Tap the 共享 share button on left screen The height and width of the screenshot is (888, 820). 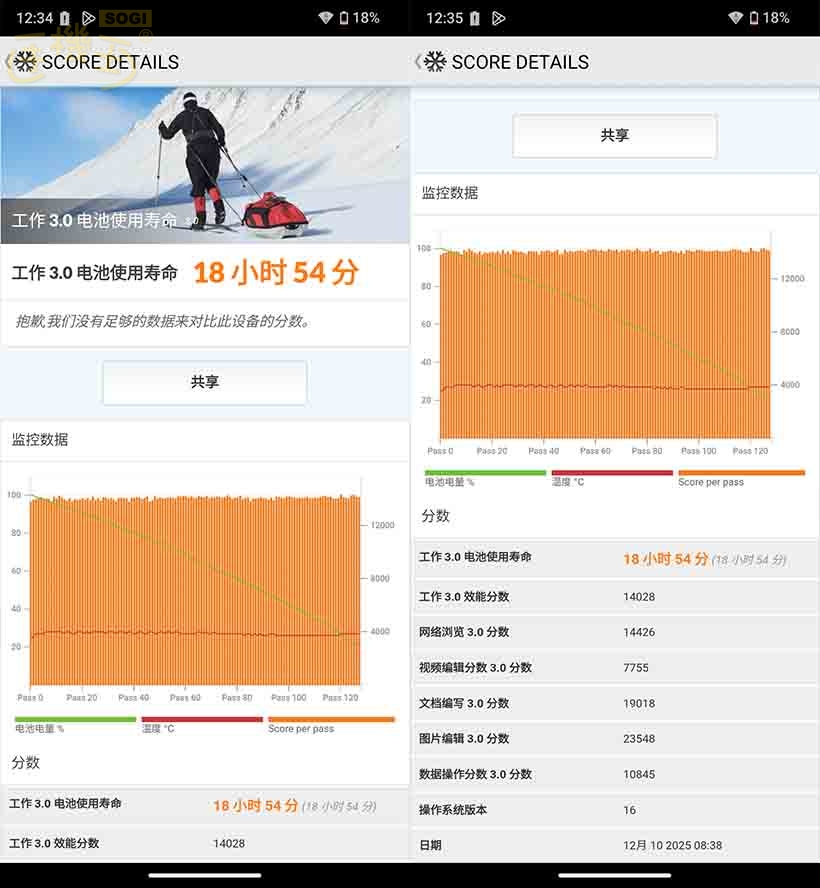(206, 383)
